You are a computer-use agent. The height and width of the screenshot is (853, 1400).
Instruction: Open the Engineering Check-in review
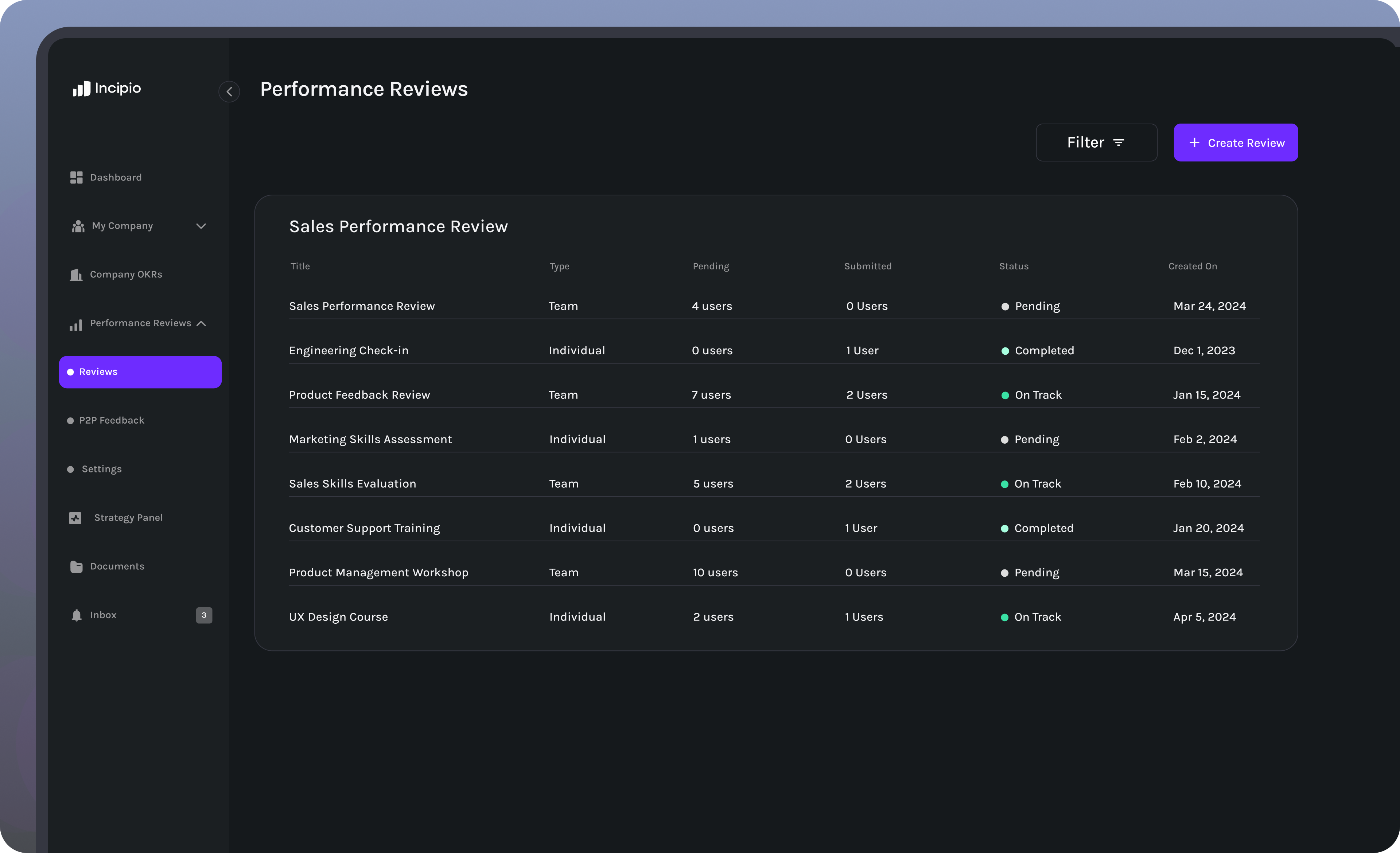[x=348, y=350]
